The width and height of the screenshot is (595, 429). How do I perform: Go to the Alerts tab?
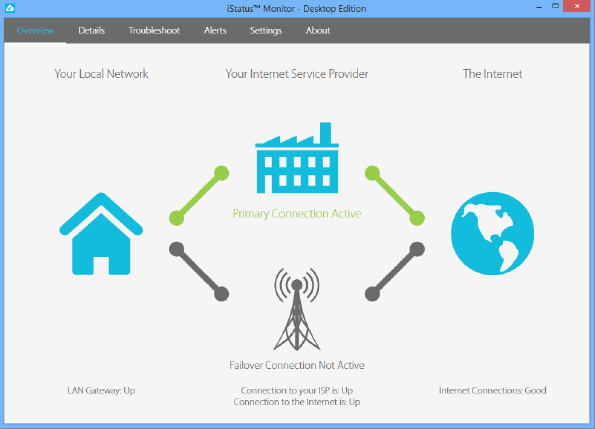pos(215,31)
